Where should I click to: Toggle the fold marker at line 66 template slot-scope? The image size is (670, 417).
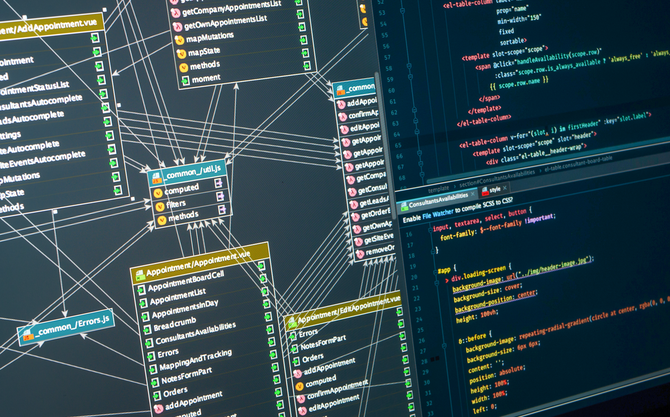pos(420,153)
